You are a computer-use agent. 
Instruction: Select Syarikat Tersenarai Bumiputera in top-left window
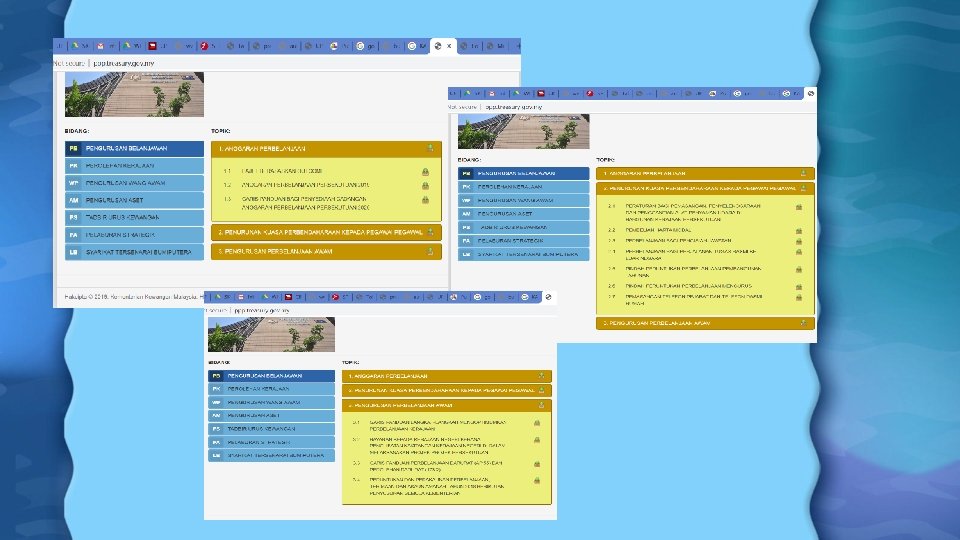(x=134, y=252)
